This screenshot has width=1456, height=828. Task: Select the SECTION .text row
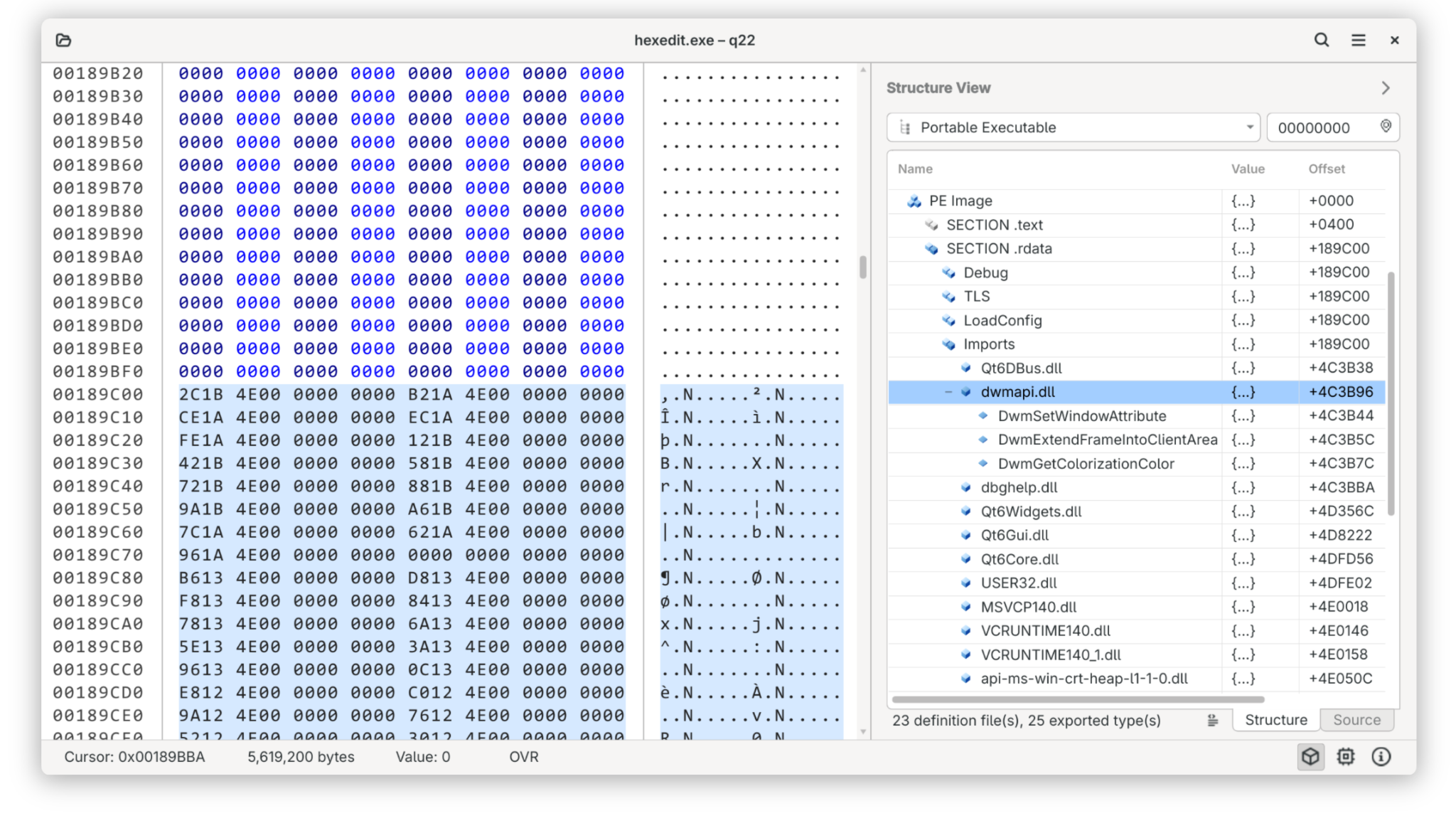[1136, 225]
